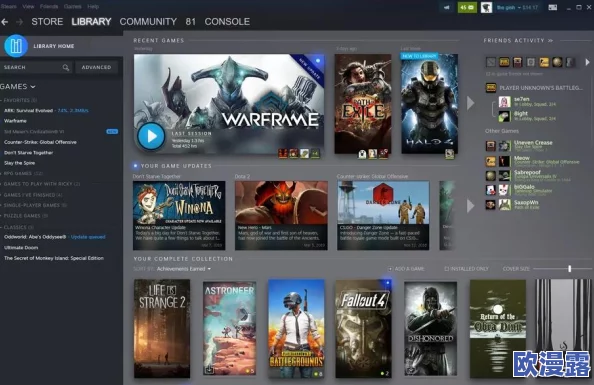Open the 81 nav item
This screenshot has height=385, width=594.
point(191,22)
